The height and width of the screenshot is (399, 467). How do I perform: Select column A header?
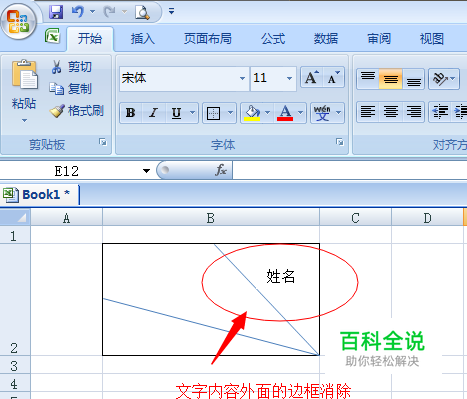[x=66, y=218]
